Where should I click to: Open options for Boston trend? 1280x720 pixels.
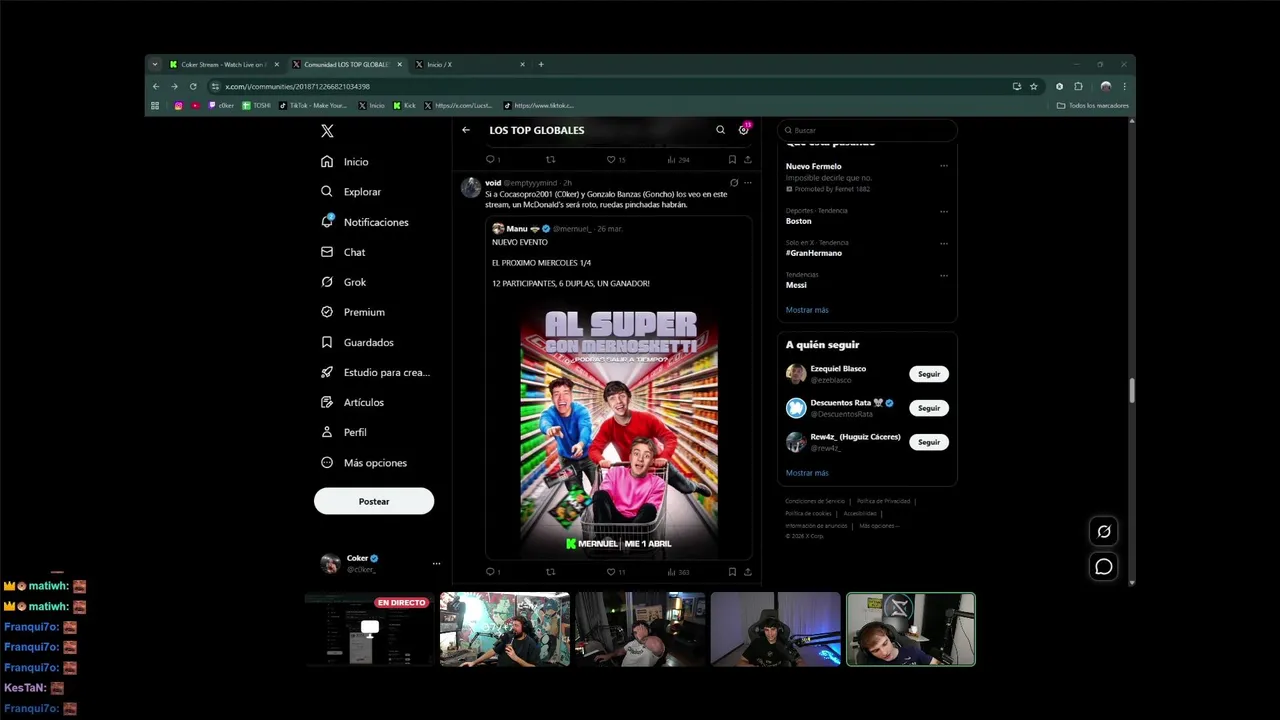944,211
